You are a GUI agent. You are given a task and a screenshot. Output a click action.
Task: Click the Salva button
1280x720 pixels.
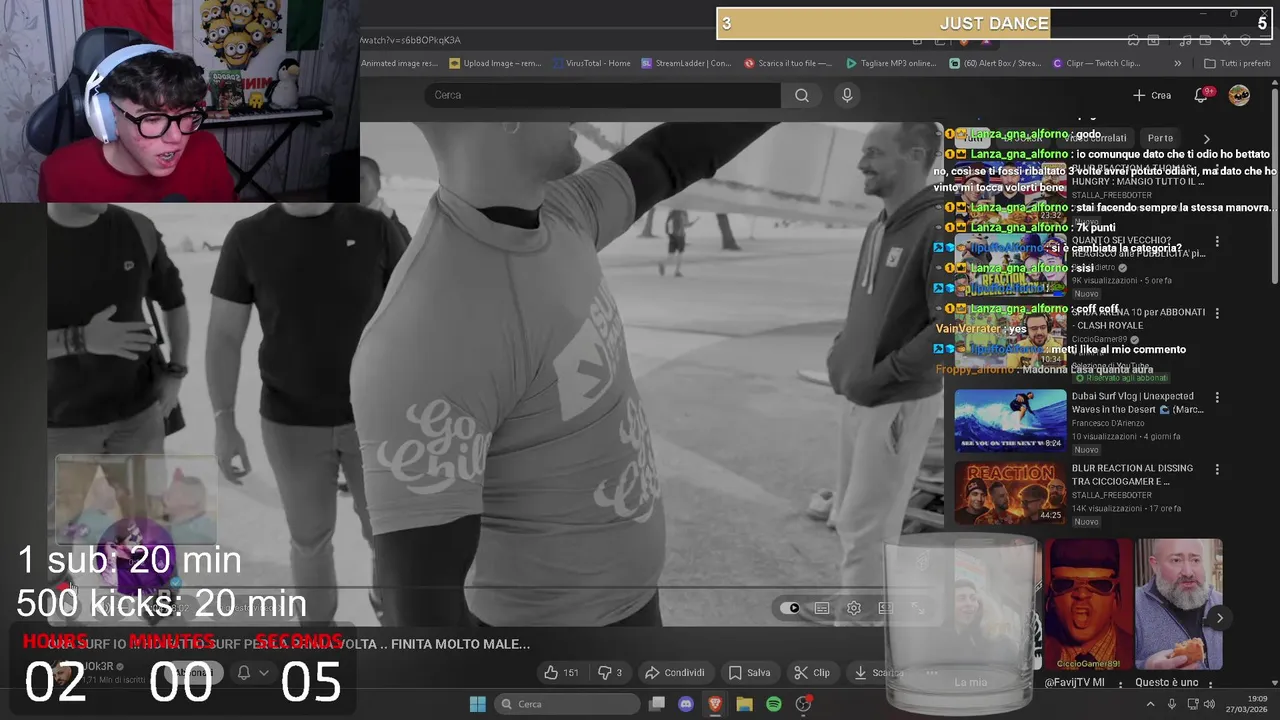tap(750, 673)
